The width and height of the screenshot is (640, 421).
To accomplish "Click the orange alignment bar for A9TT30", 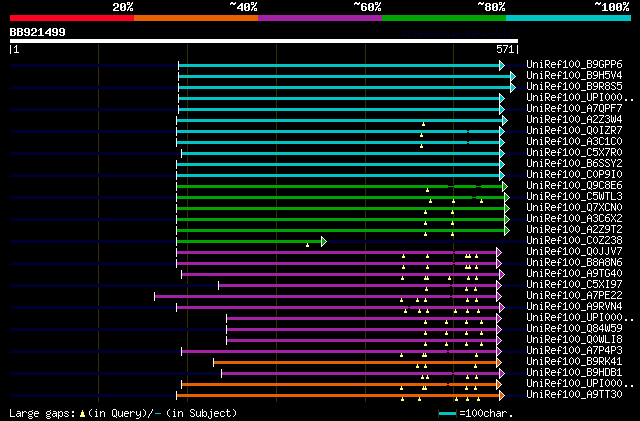I will pos(338,396).
